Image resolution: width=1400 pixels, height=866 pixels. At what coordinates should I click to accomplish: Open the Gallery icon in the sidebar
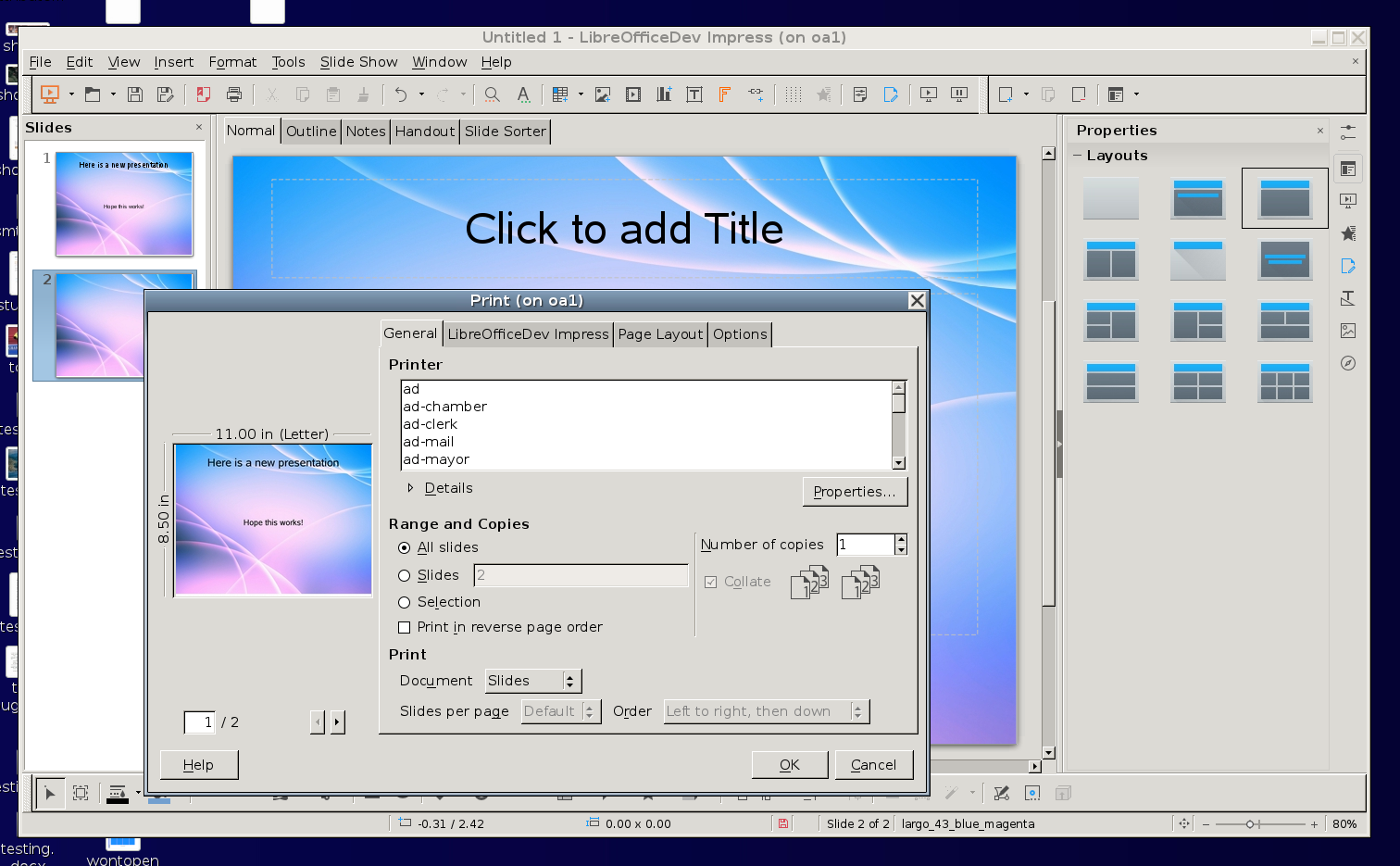click(1348, 331)
